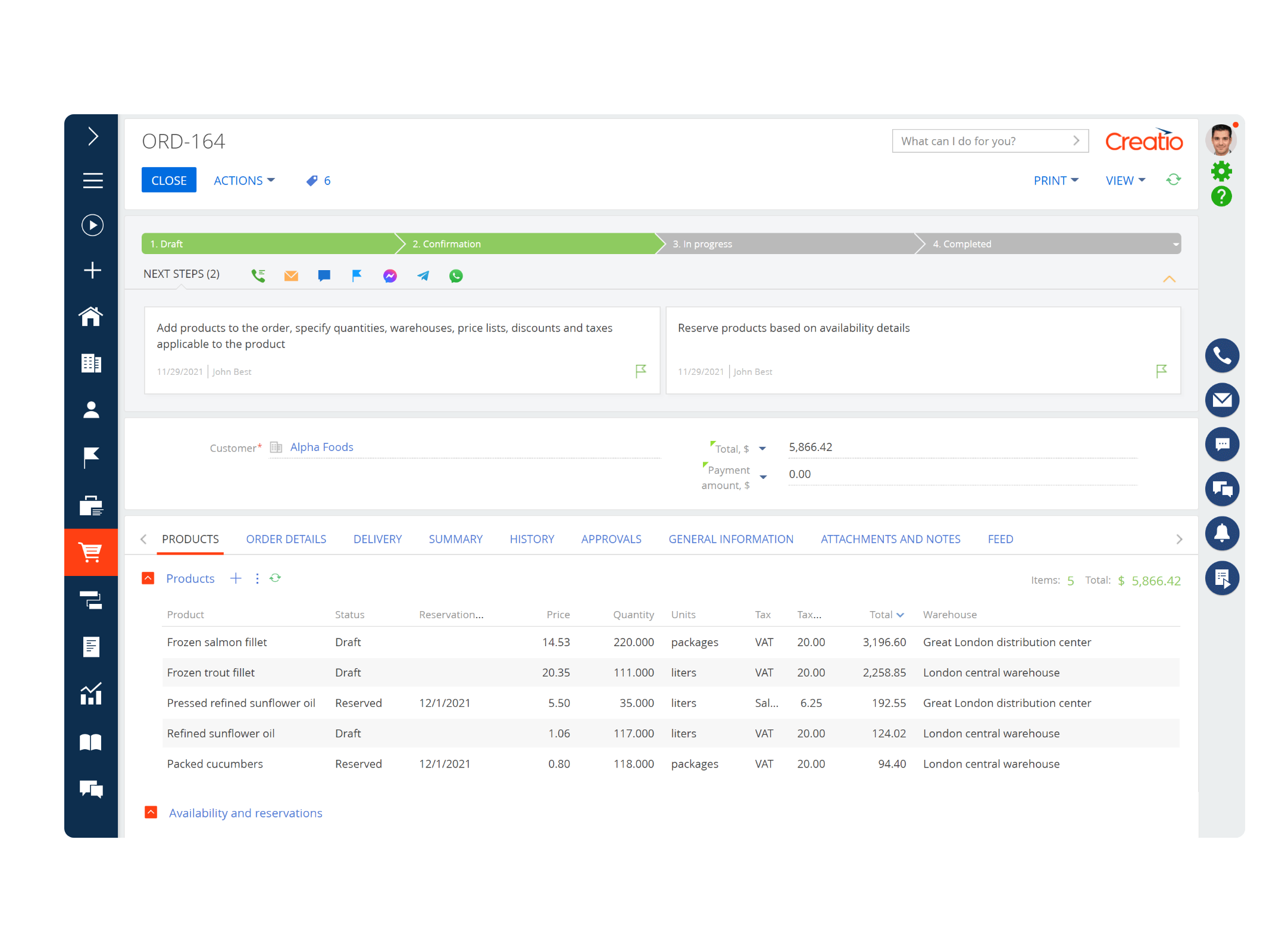Open the APPROVALS tab
The image size is (1288, 952).
611,539
